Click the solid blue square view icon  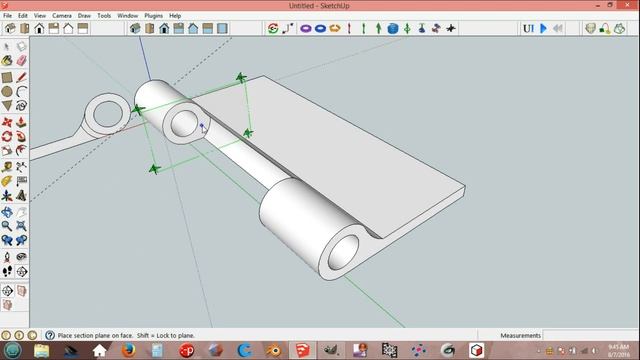(222, 28)
